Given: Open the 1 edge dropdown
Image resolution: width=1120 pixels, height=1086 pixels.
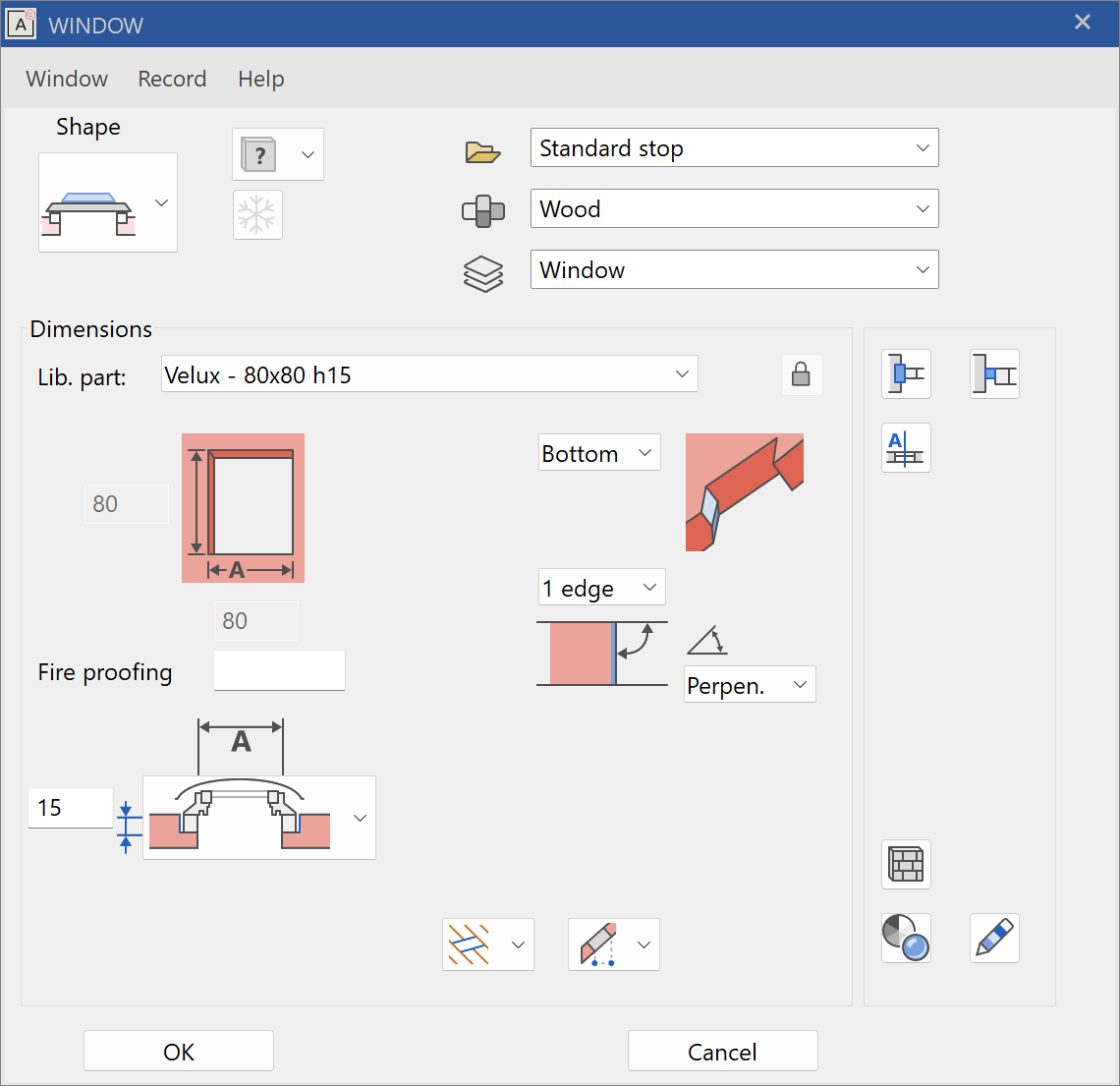Looking at the screenshot, I should pos(601,588).
